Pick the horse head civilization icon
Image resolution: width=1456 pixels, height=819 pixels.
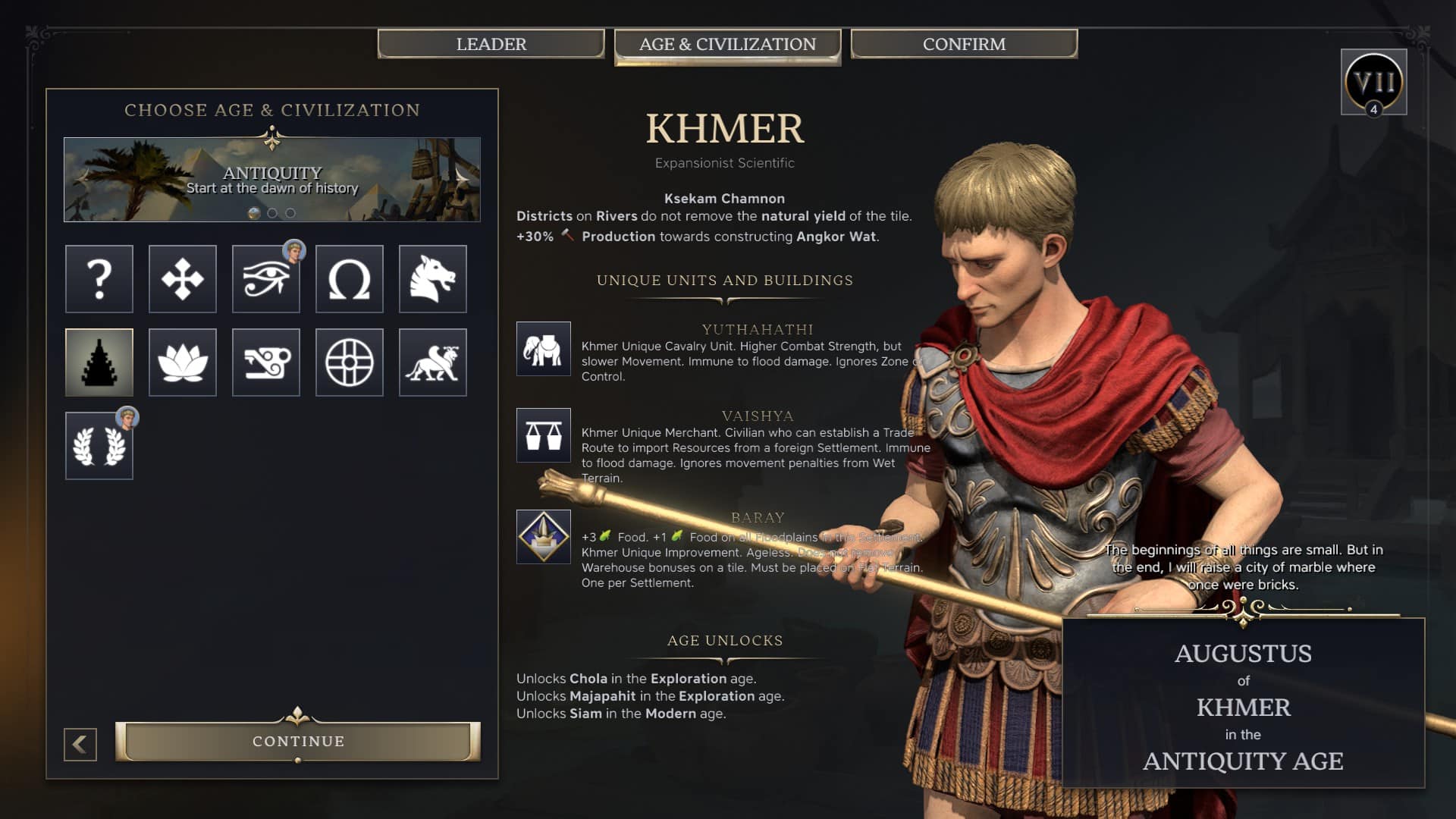[433, 279]
